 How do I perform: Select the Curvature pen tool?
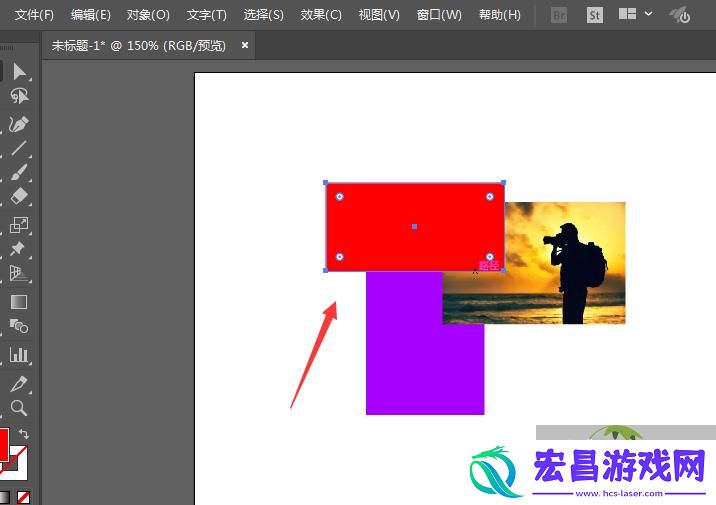click(x=19, y=124)
